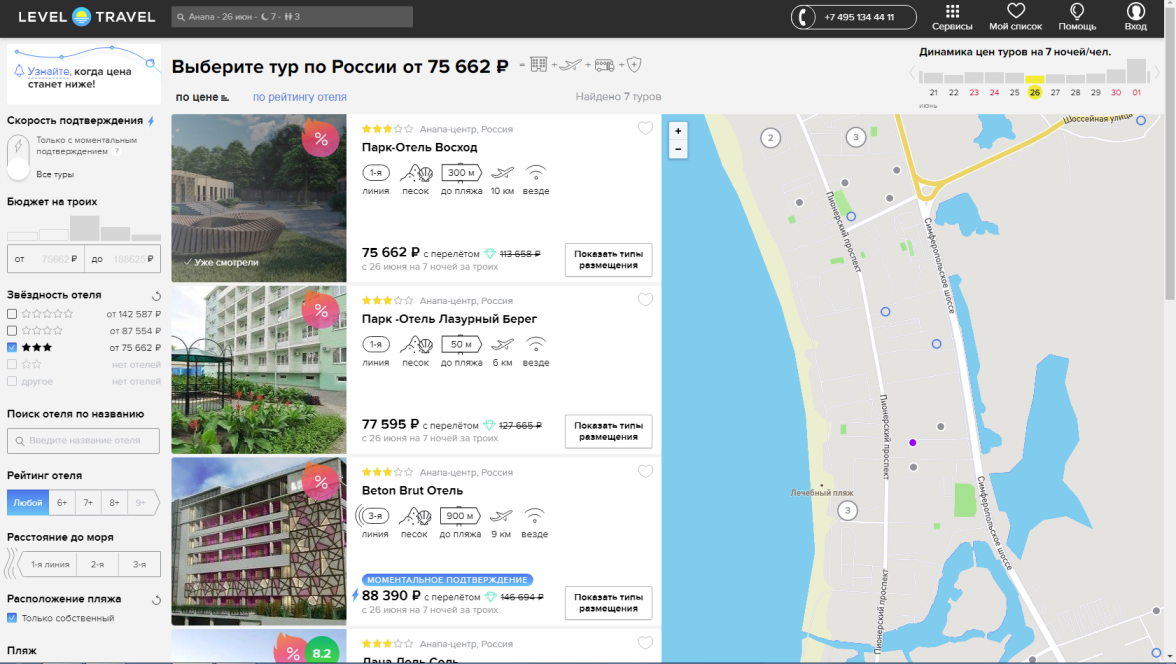Uncheck Только собственный beach checkbox

click(x=12, y=618)
